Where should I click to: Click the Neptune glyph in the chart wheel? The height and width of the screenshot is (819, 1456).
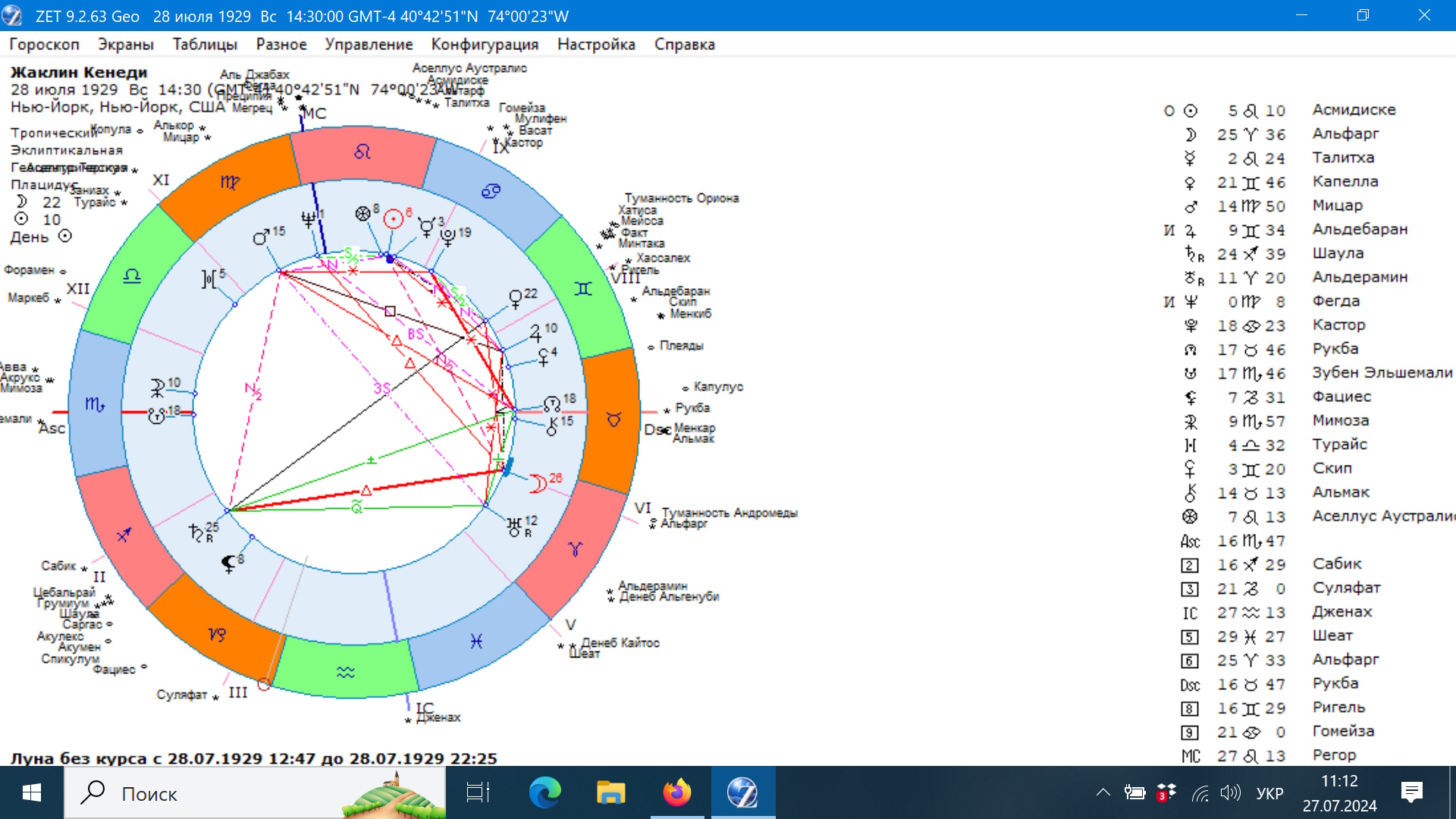(308, 219)
